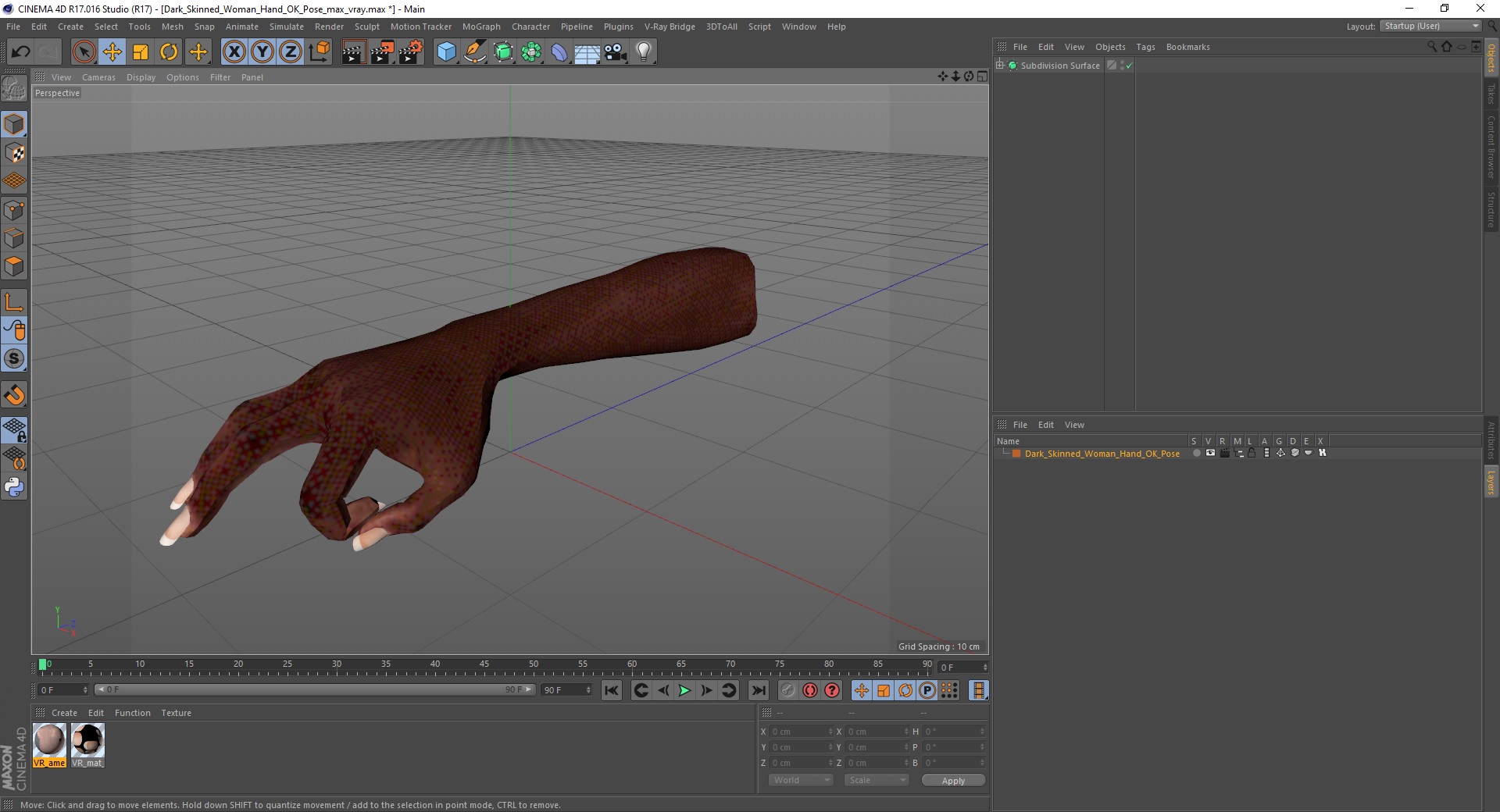Switch to Polygons mode icon
This screenshot has width=1500, height=812.
coord(14,265)
